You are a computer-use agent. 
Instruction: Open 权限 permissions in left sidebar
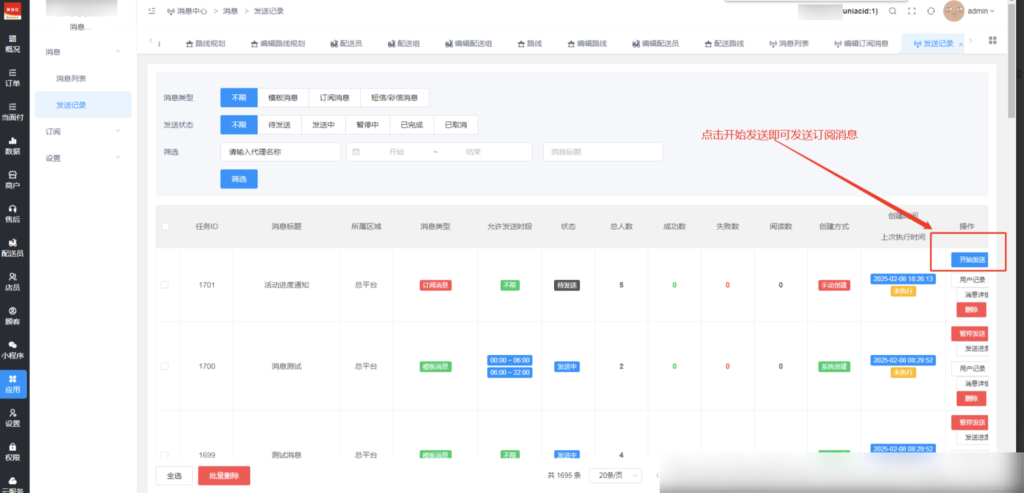(x=12, y=452)
